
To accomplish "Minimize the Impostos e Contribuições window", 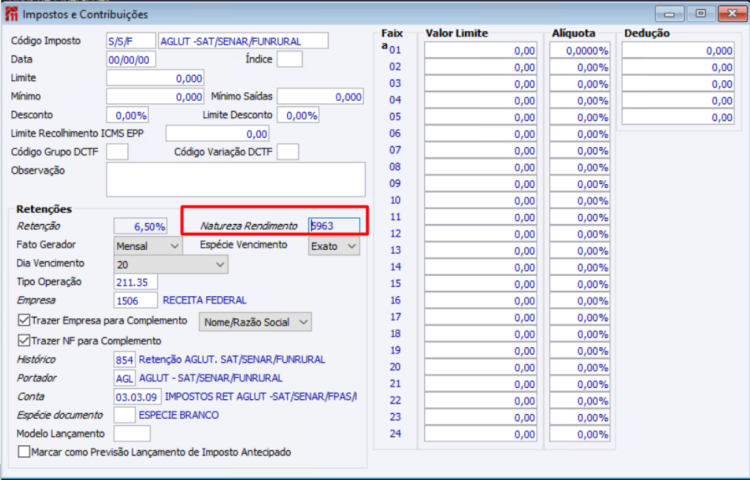I will coord(669,14).
